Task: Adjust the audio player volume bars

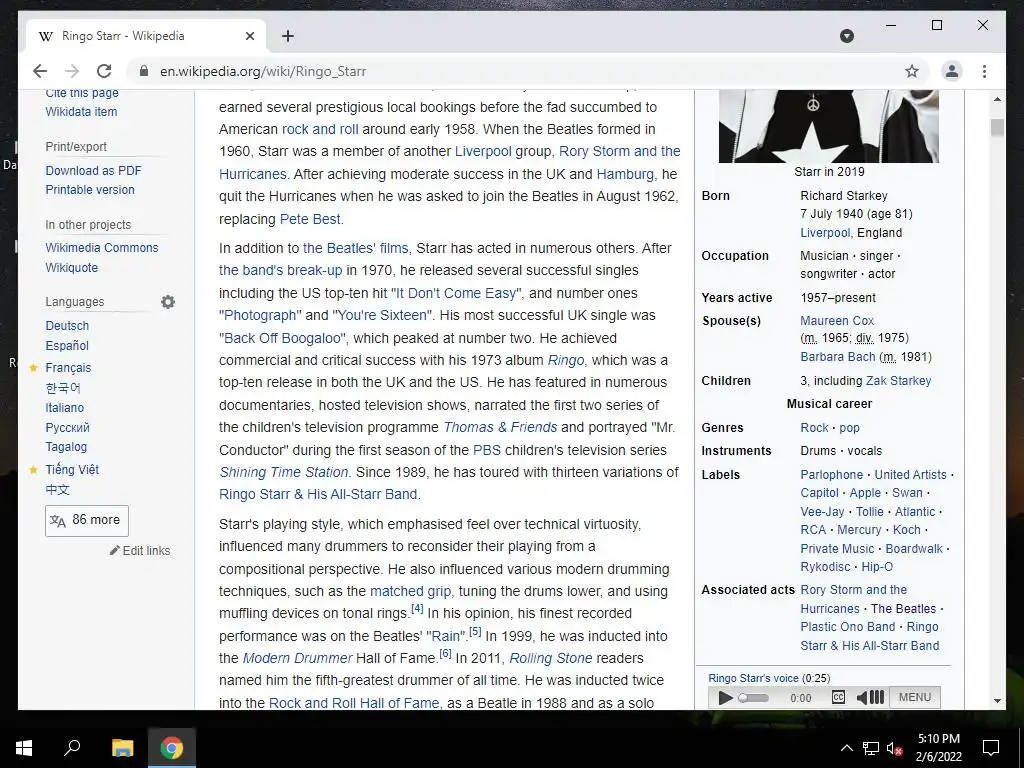Action: tap(877, 697)
